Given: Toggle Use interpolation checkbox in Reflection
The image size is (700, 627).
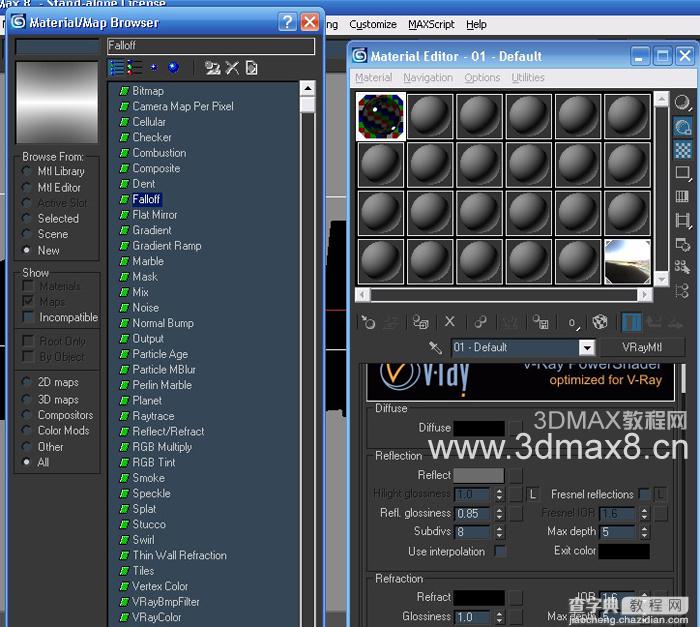Looking at the screenshot, I should click(500, 551).
